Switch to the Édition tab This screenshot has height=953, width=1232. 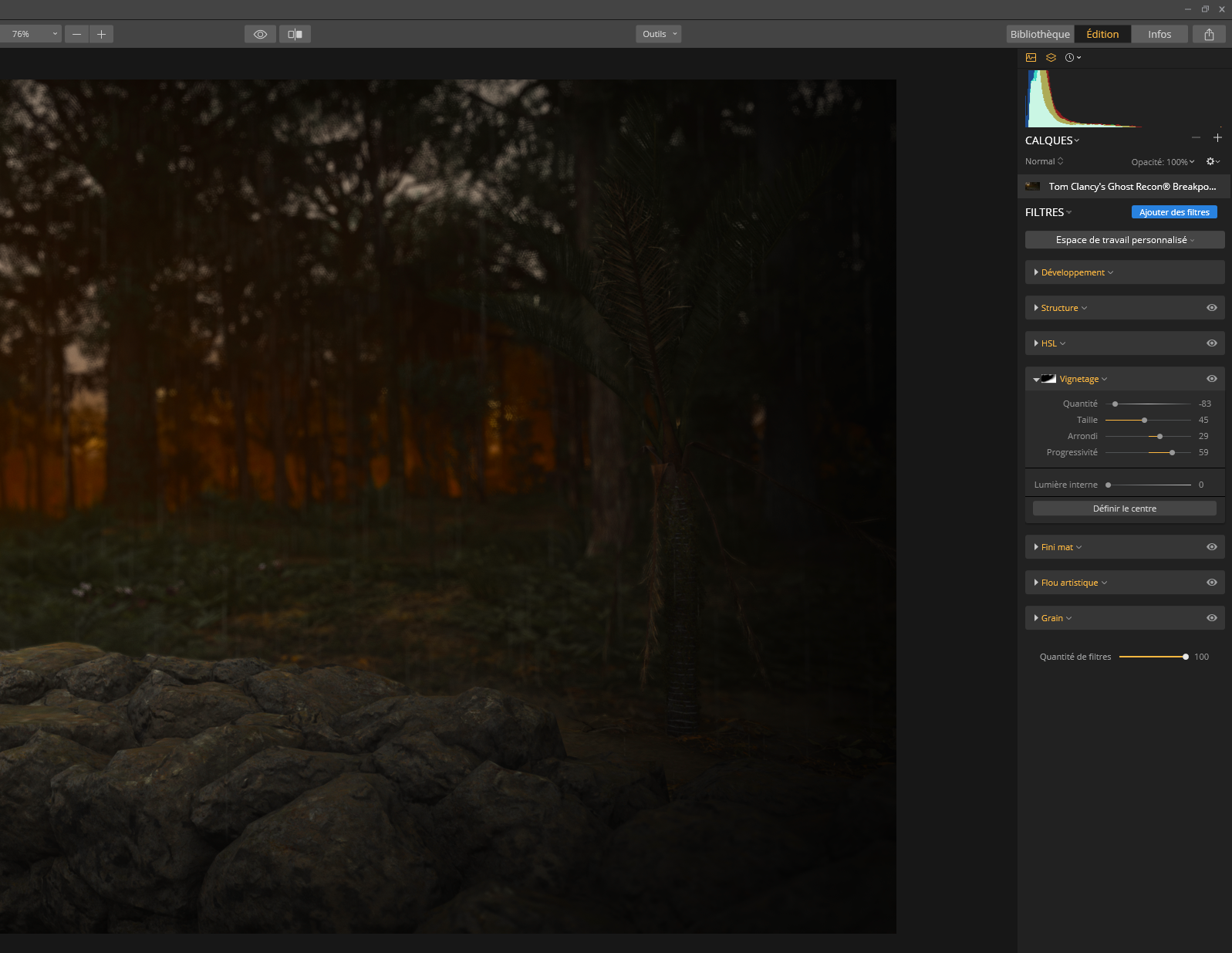point(1102,34)
